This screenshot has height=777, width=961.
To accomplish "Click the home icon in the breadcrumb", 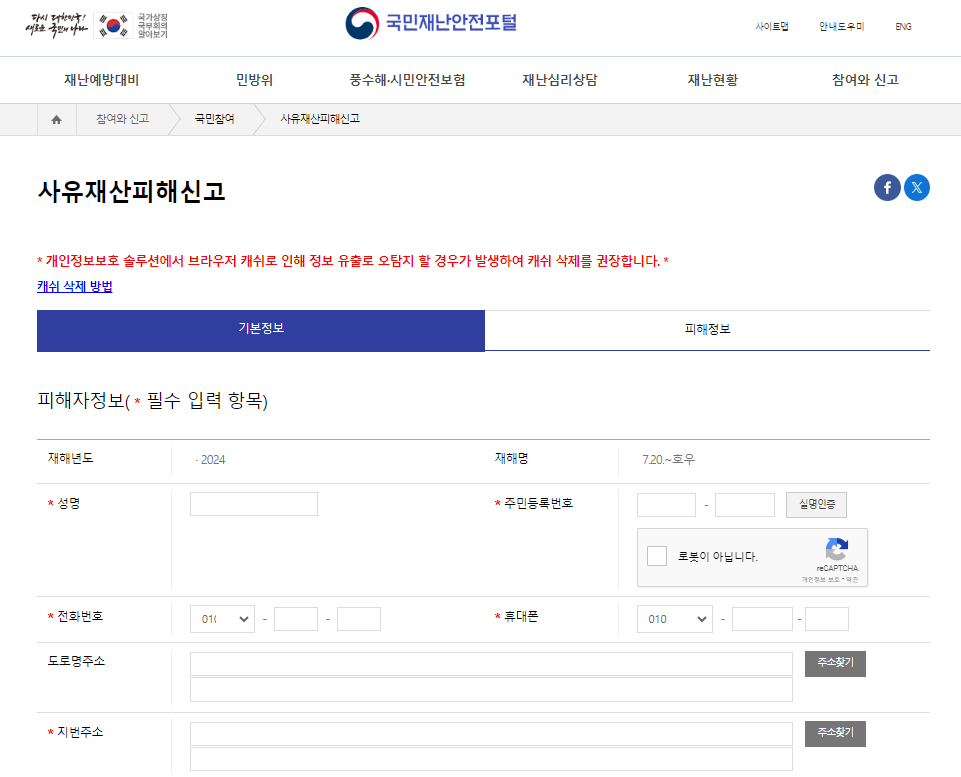I will click(x=56, y=118).
